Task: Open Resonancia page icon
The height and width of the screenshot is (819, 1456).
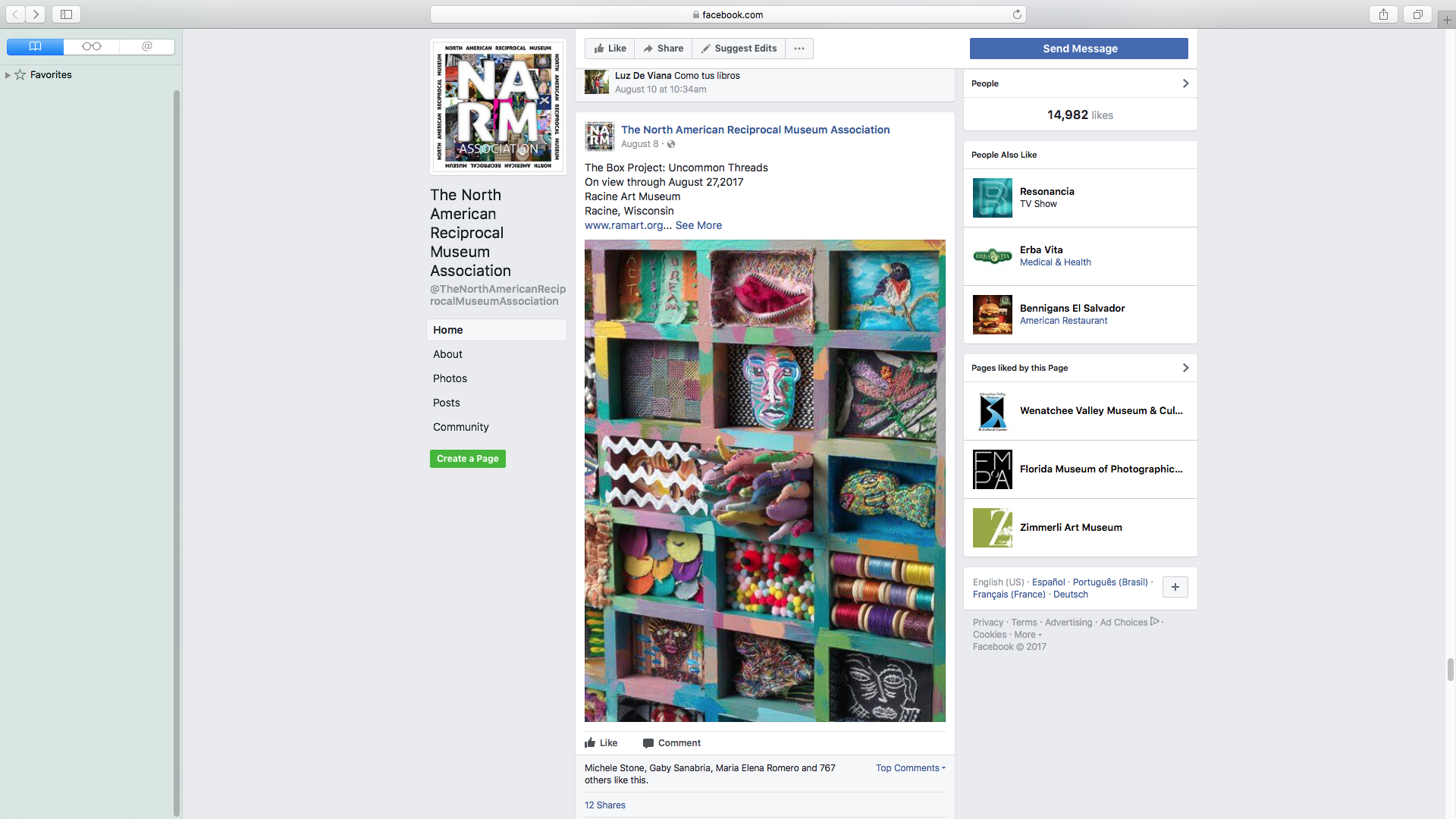Action: [993, 198]
